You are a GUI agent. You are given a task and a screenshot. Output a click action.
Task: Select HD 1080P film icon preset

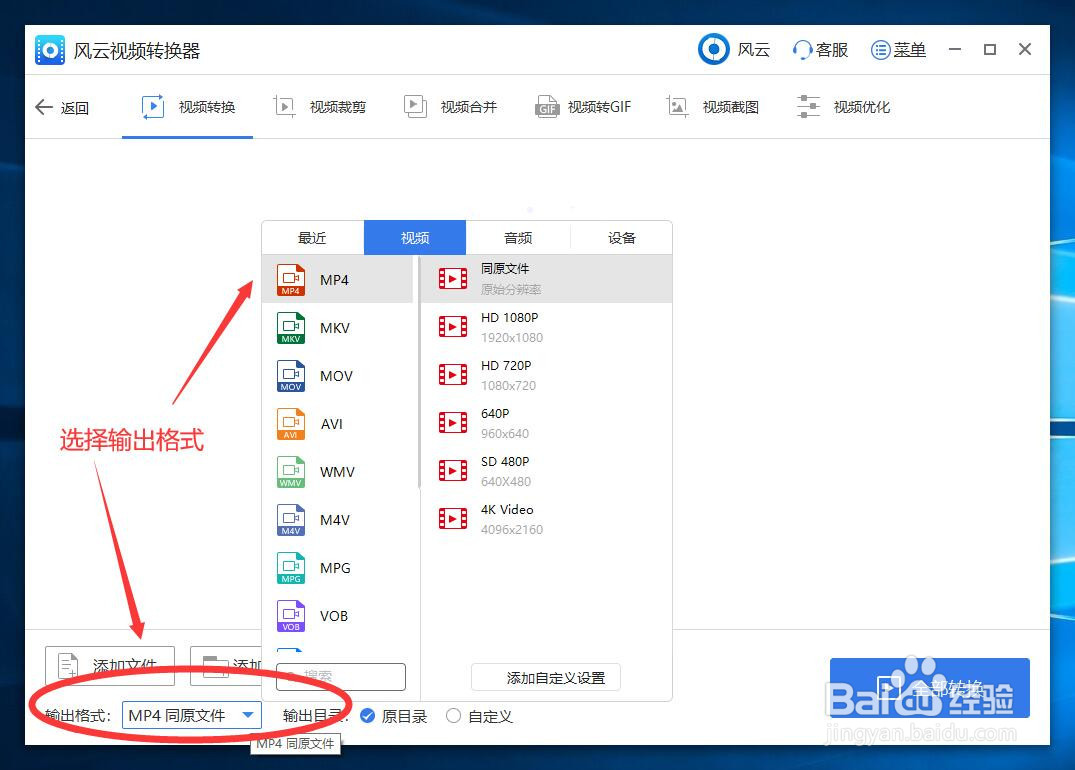(x=452, y=326)
